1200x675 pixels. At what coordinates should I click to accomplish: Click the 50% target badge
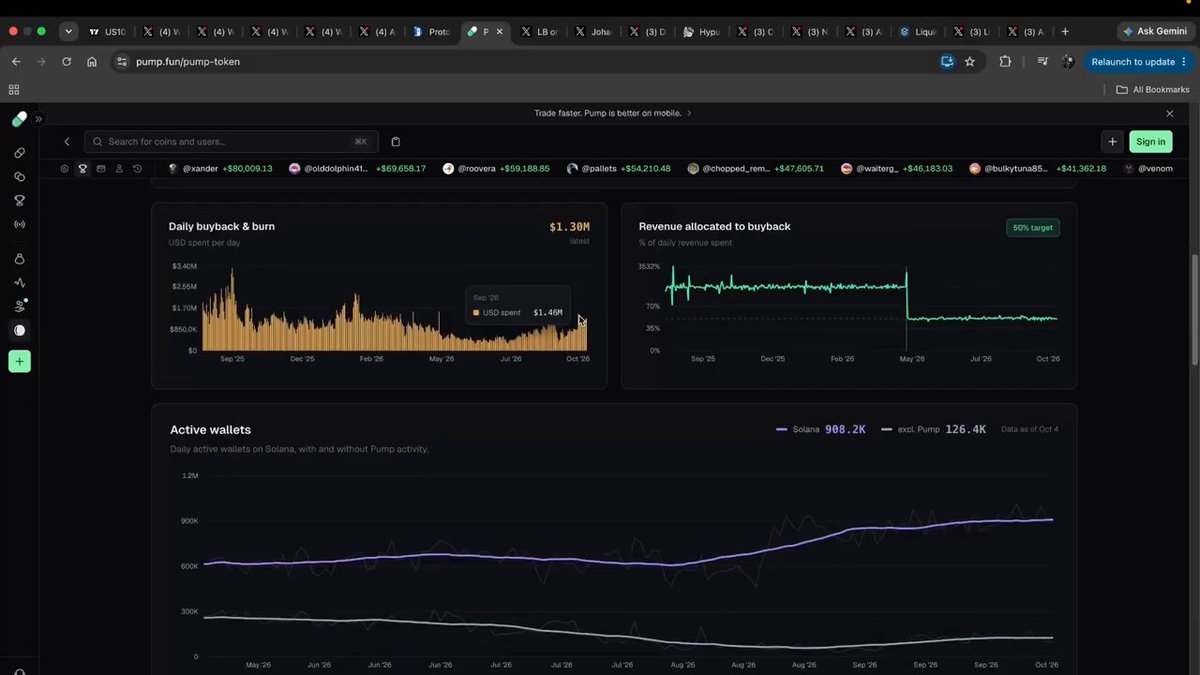pos(1033,228)
